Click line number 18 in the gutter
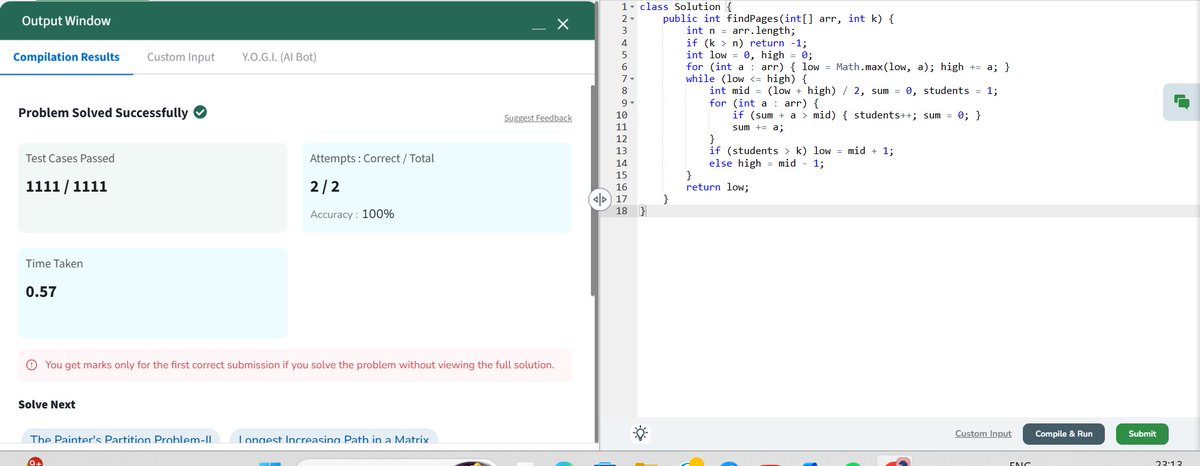The width and height of the screenshot is (1200, 466). [x=621, y=210]
